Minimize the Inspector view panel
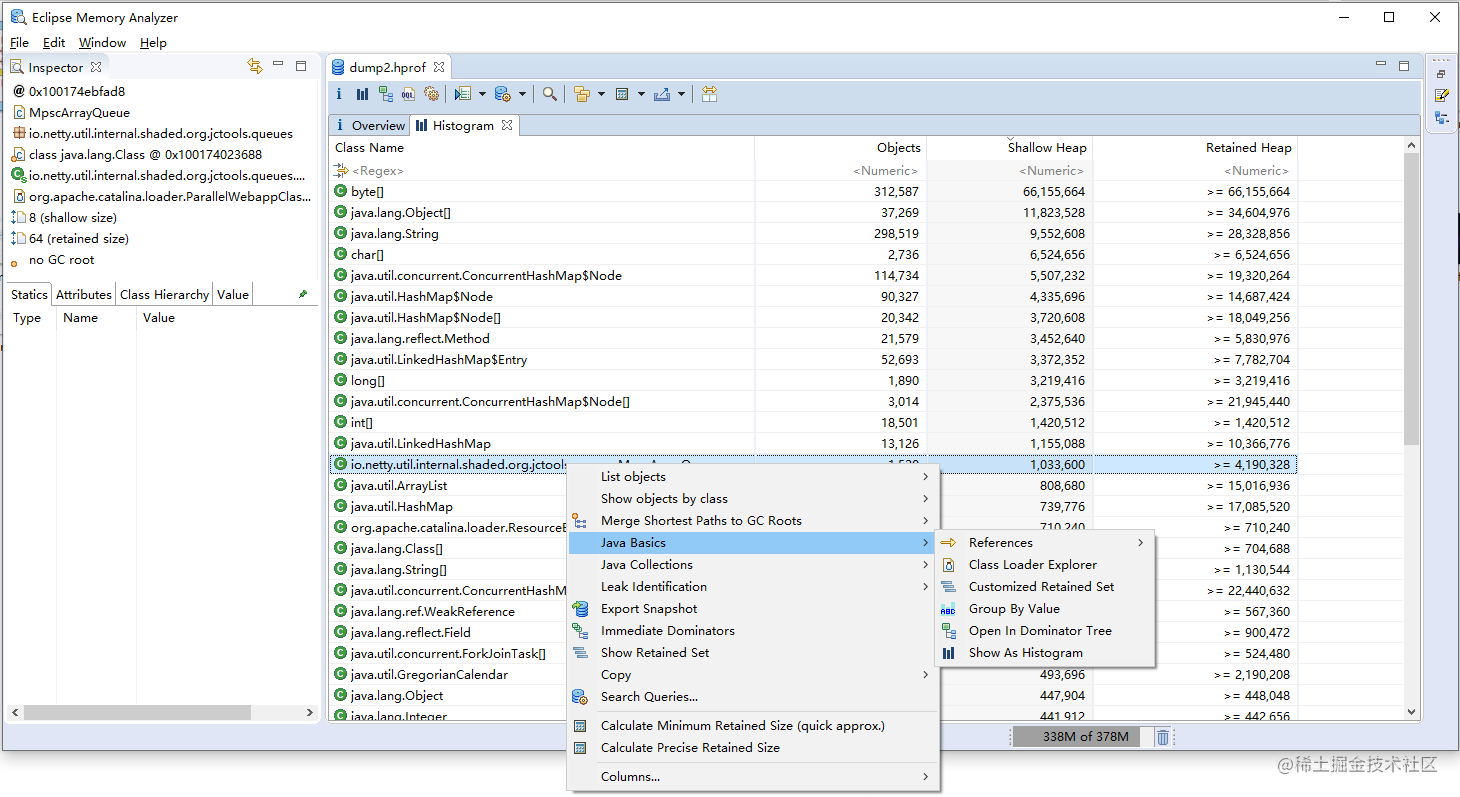The image size is (1460, 797). point(278,64)
